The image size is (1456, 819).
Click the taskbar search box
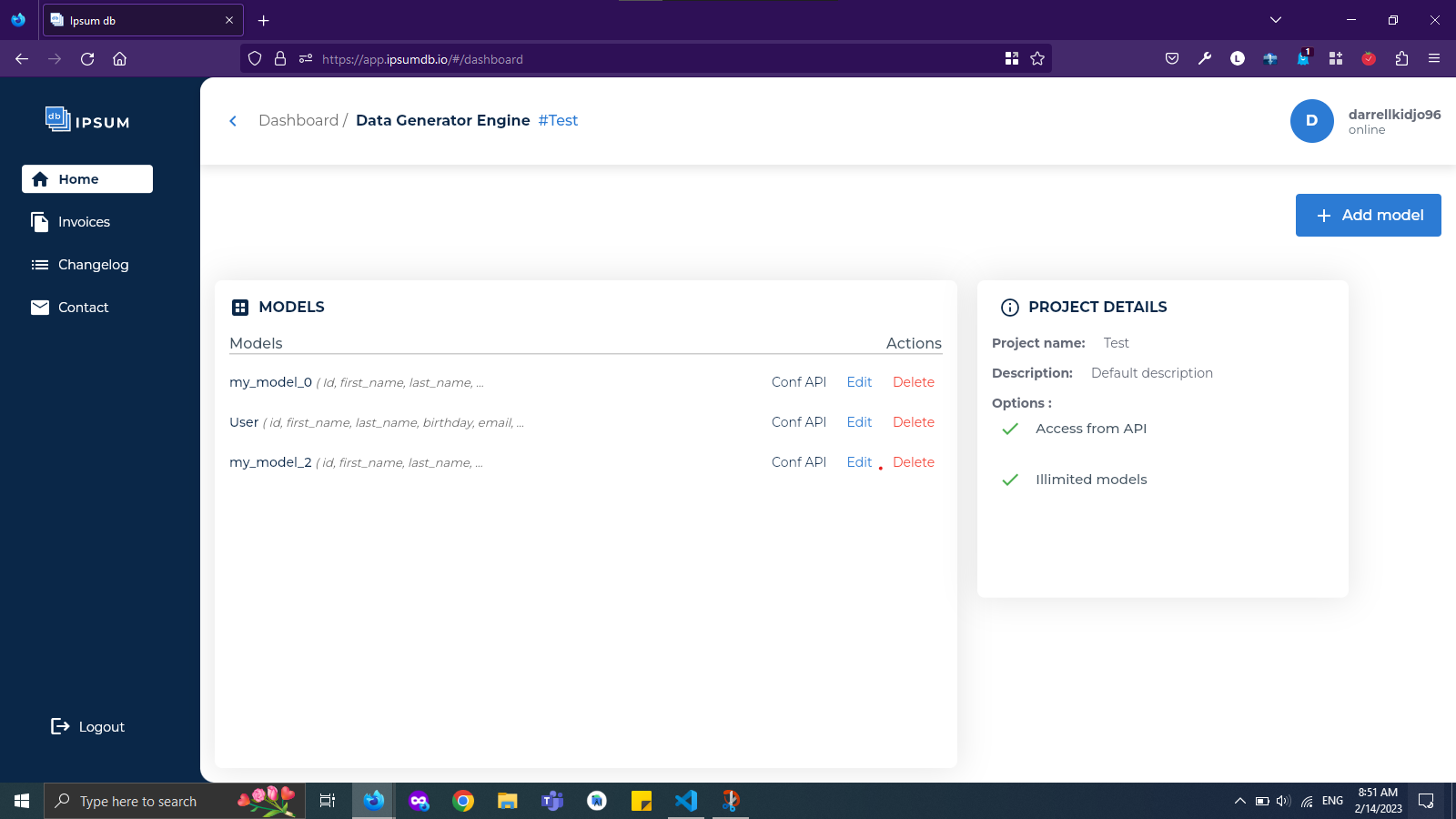(x=175, y=801)
